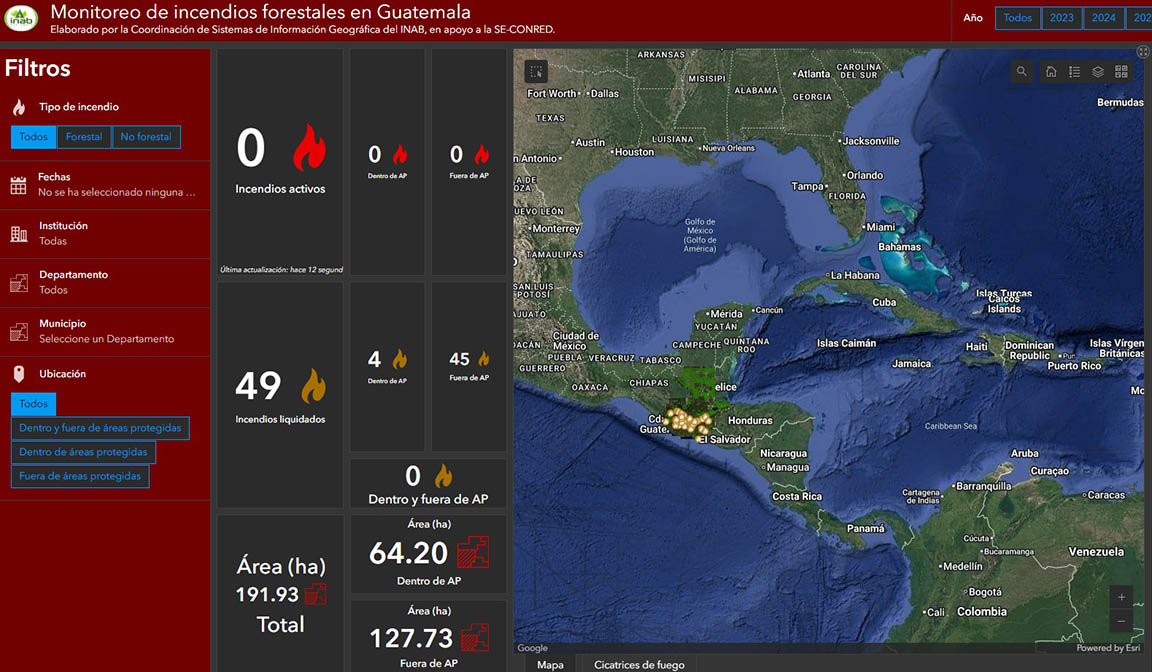
Task: Select the No forestal fire type filter
Action: (146, 137)
